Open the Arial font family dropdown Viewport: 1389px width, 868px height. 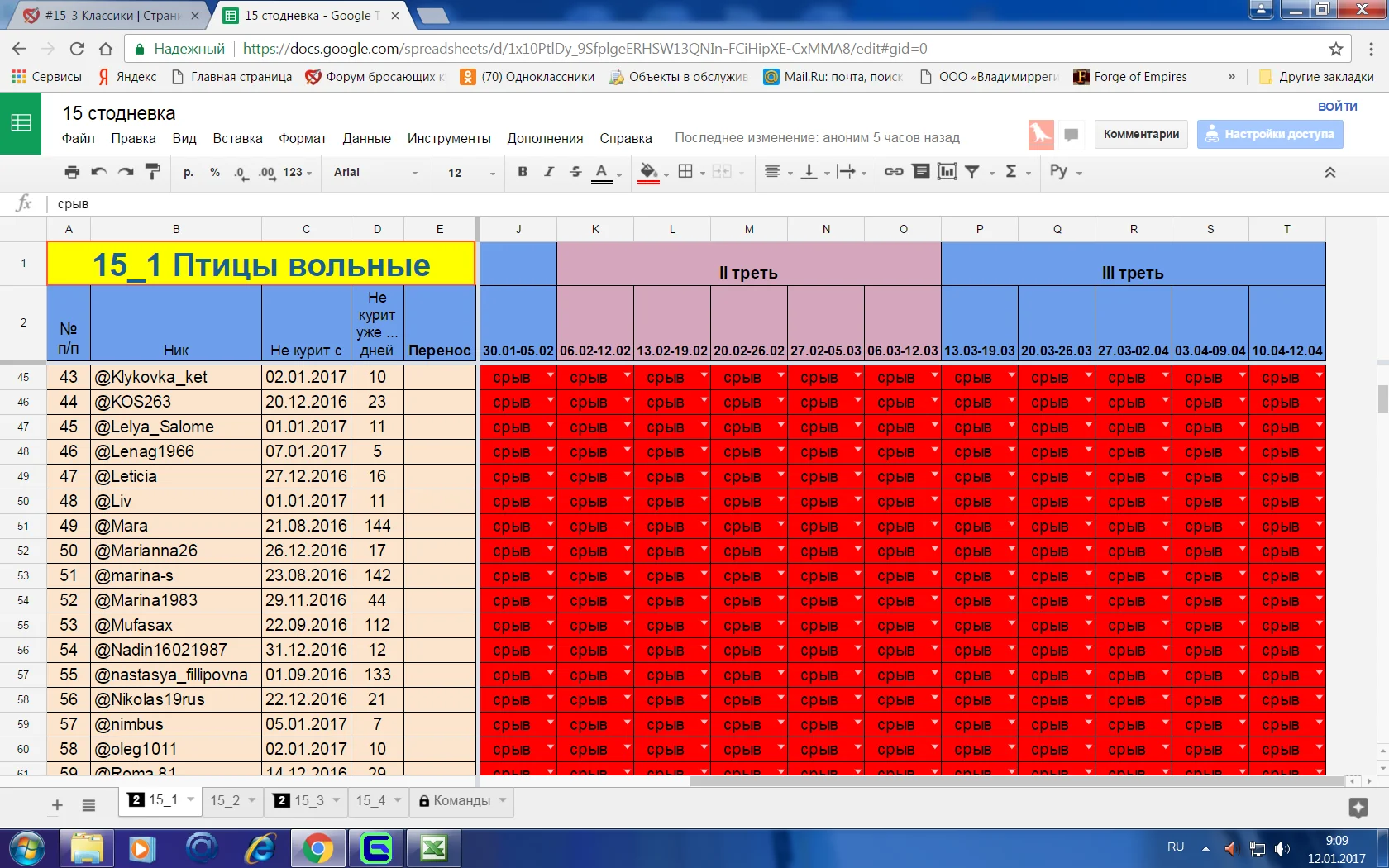375,173
